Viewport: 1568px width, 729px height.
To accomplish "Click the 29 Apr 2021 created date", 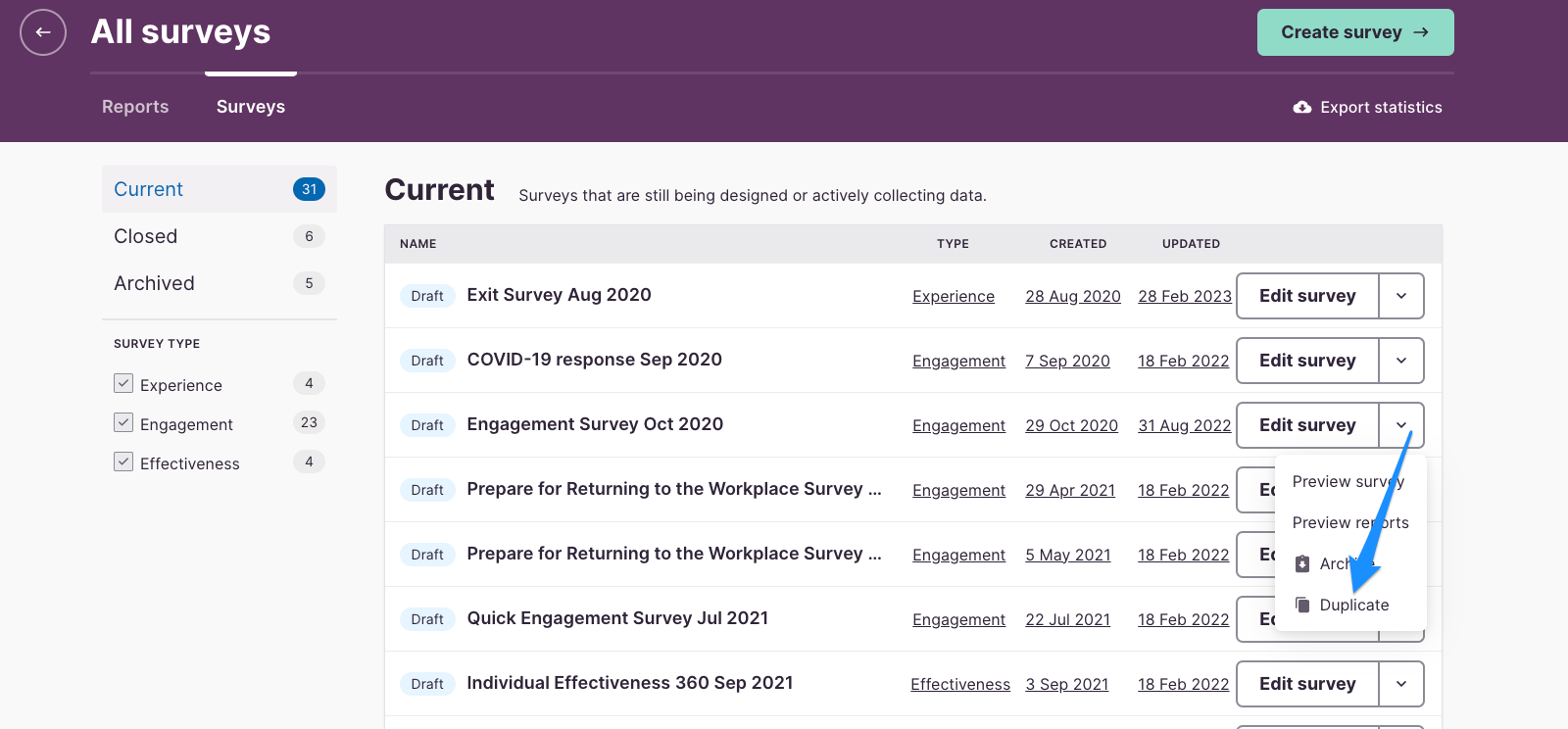I will coord(1070,490).
